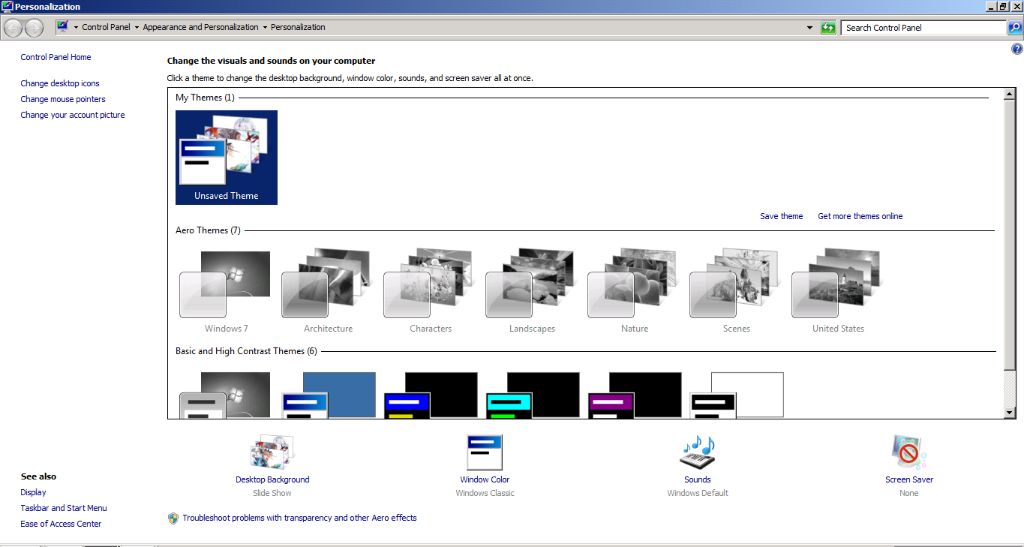Open Change desktop icons
This screenshot has width=1024, height=547.
coord(59,84)
